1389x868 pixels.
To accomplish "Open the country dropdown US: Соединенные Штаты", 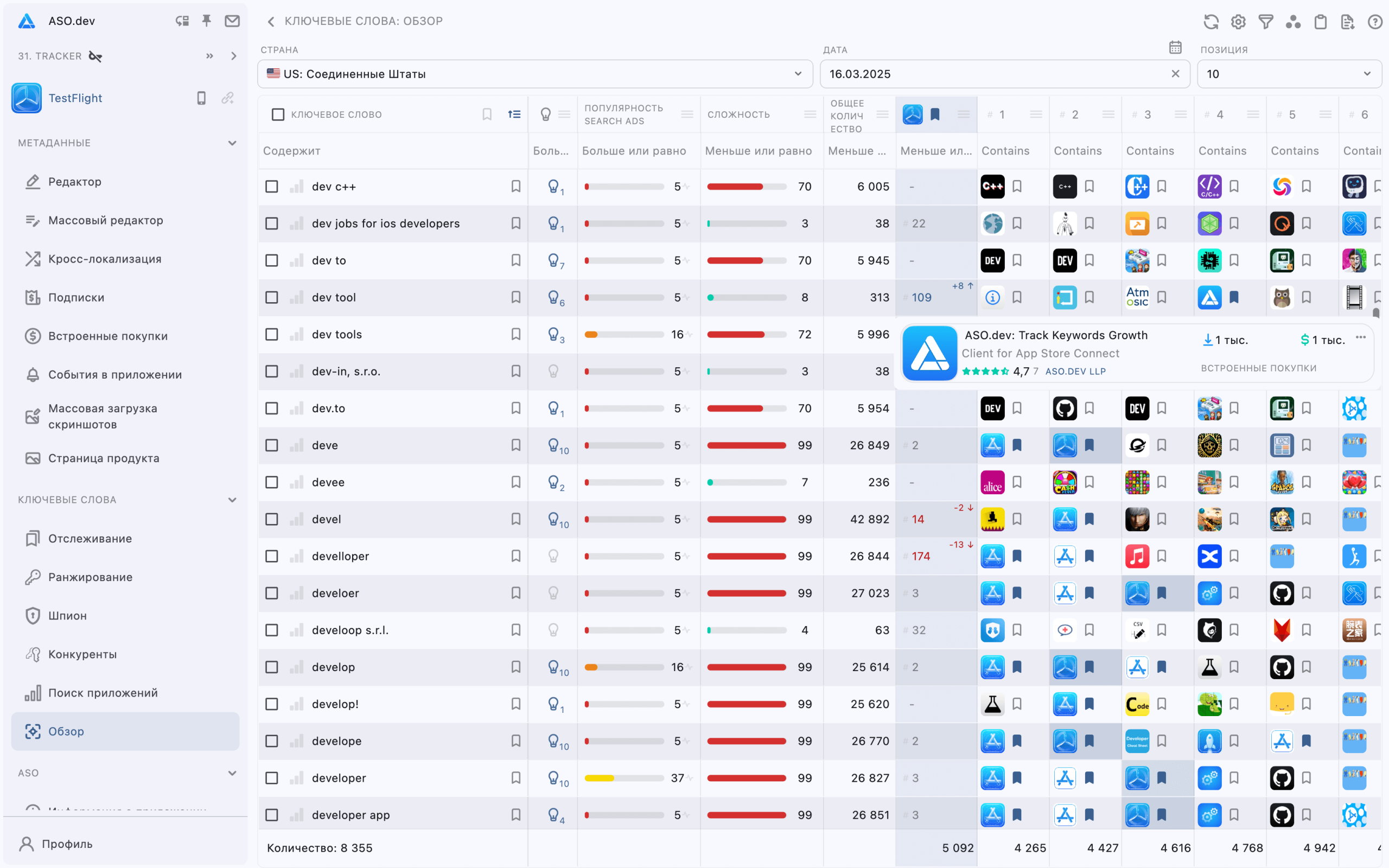I will (534, 74).
